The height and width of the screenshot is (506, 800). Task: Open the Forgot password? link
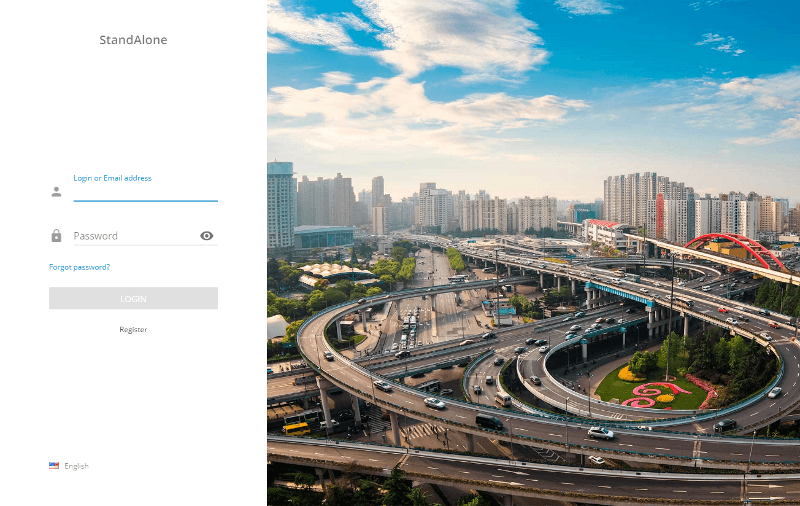click(80, 267)
